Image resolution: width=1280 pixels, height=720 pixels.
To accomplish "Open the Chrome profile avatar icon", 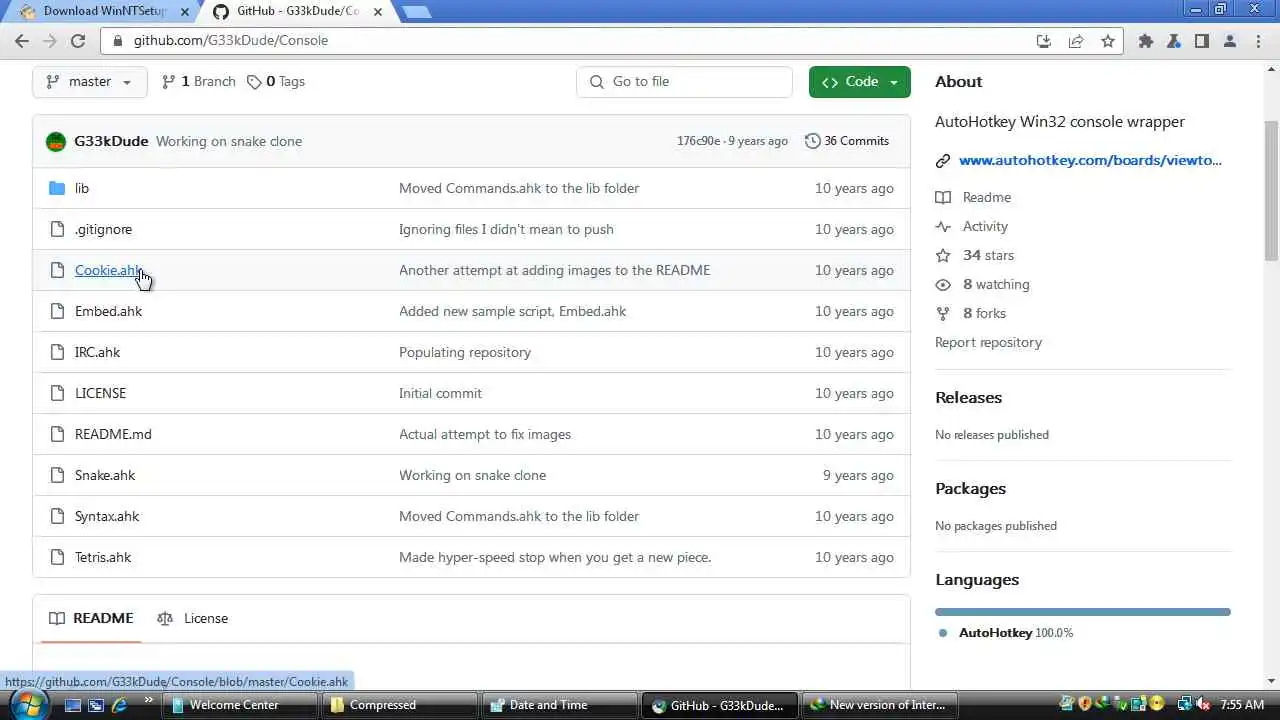I will click(1230, 41).
